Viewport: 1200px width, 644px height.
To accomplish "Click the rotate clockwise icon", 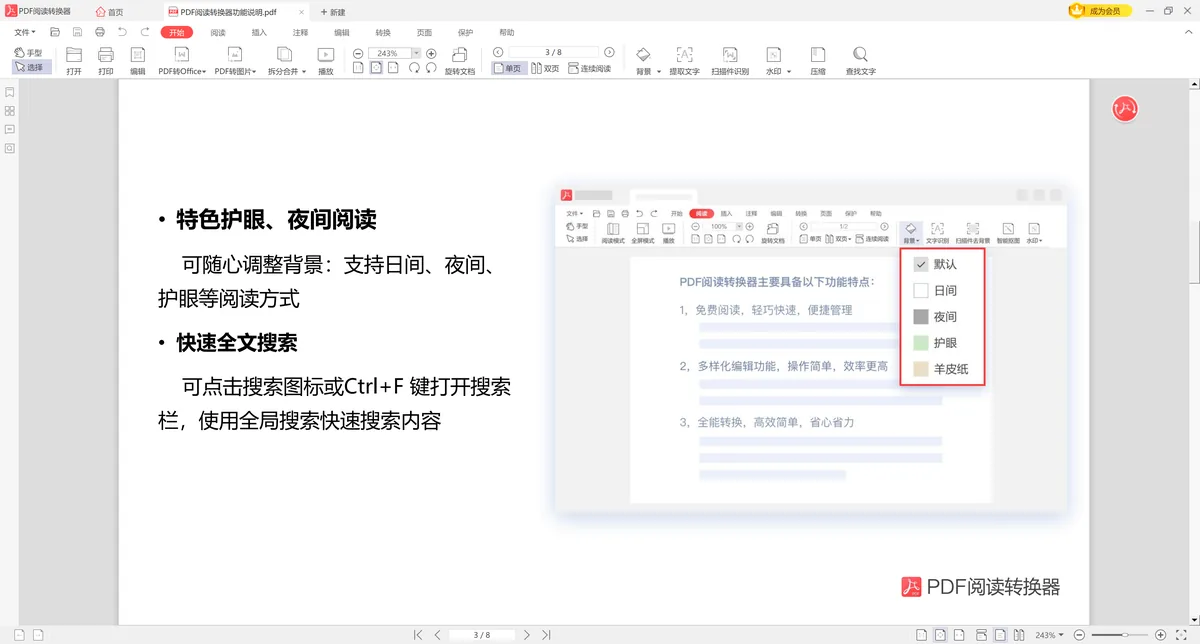I will 414,68.
